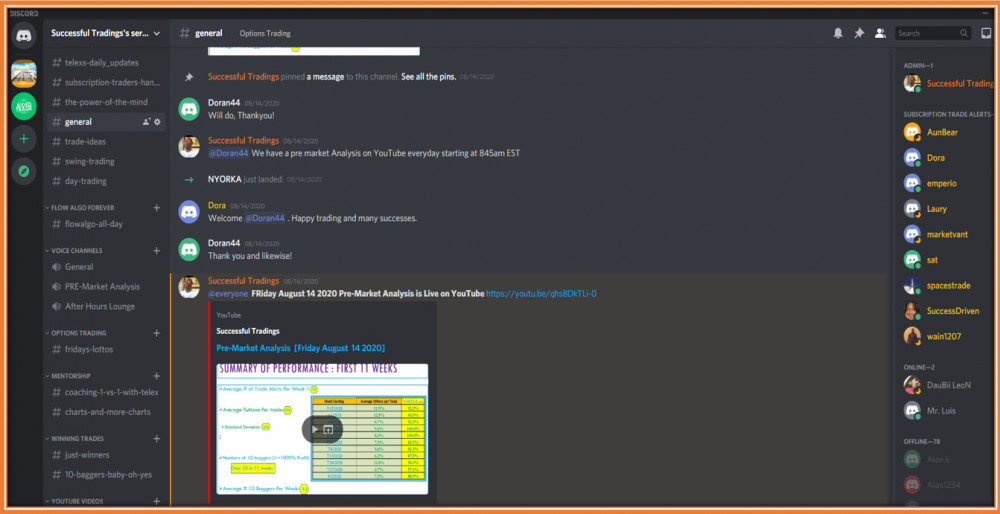Image resolution: width=1000 pixels, height=514 pixels.
Task: Click sat avatar in member list
Action: [913, 260]
